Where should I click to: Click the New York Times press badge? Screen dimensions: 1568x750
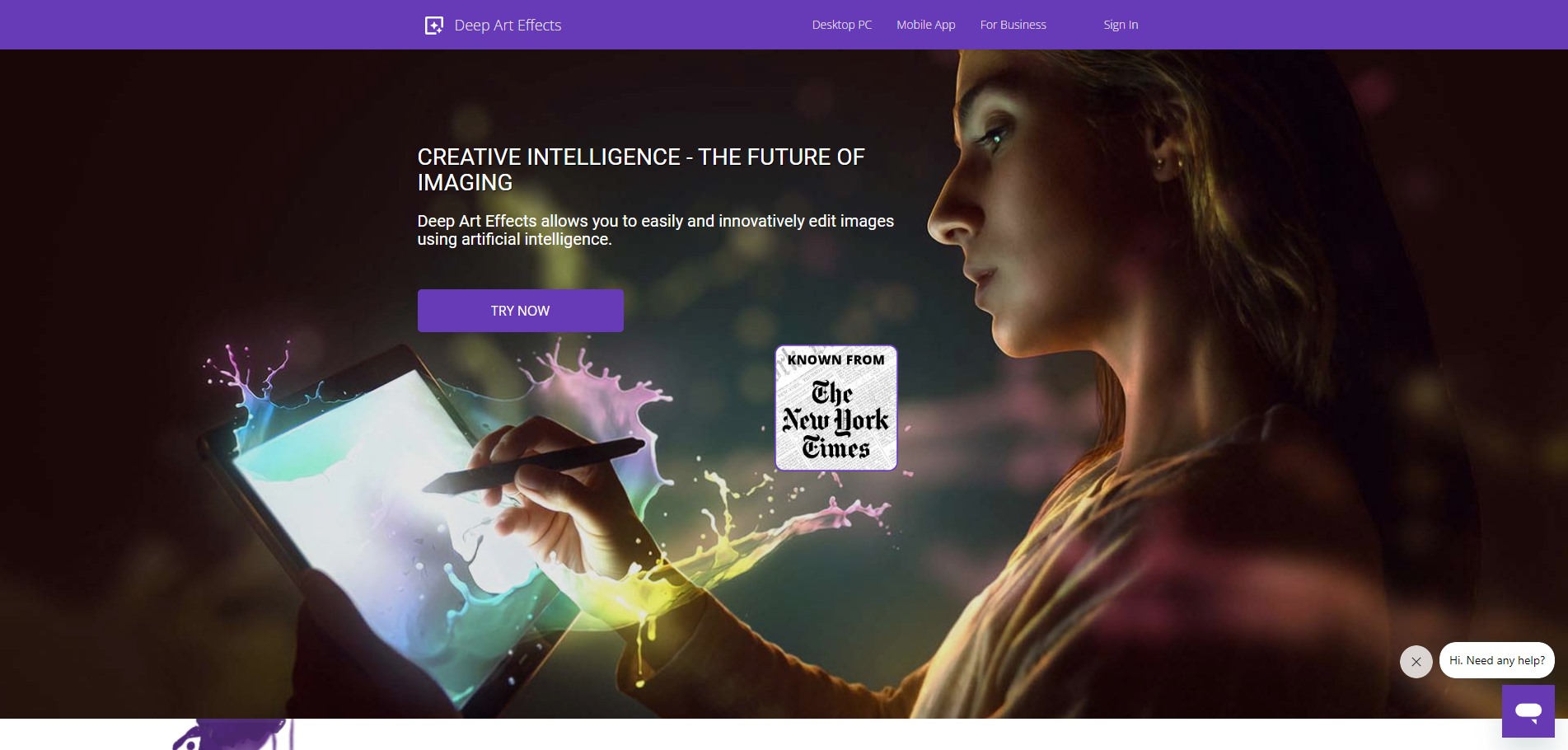coord(835,408)
